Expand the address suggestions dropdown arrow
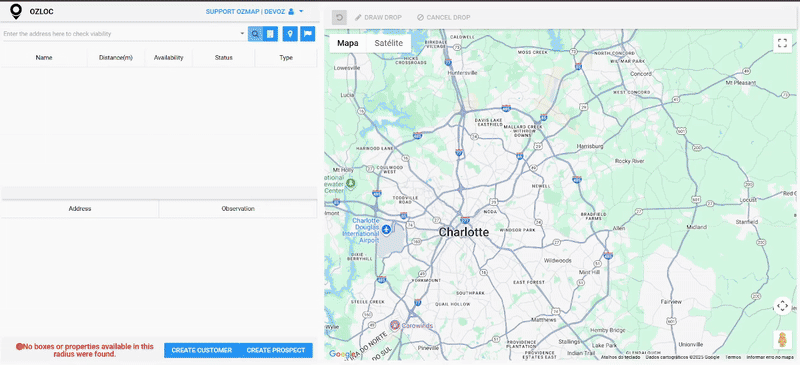The image size is (800, 365). point(242,34)
